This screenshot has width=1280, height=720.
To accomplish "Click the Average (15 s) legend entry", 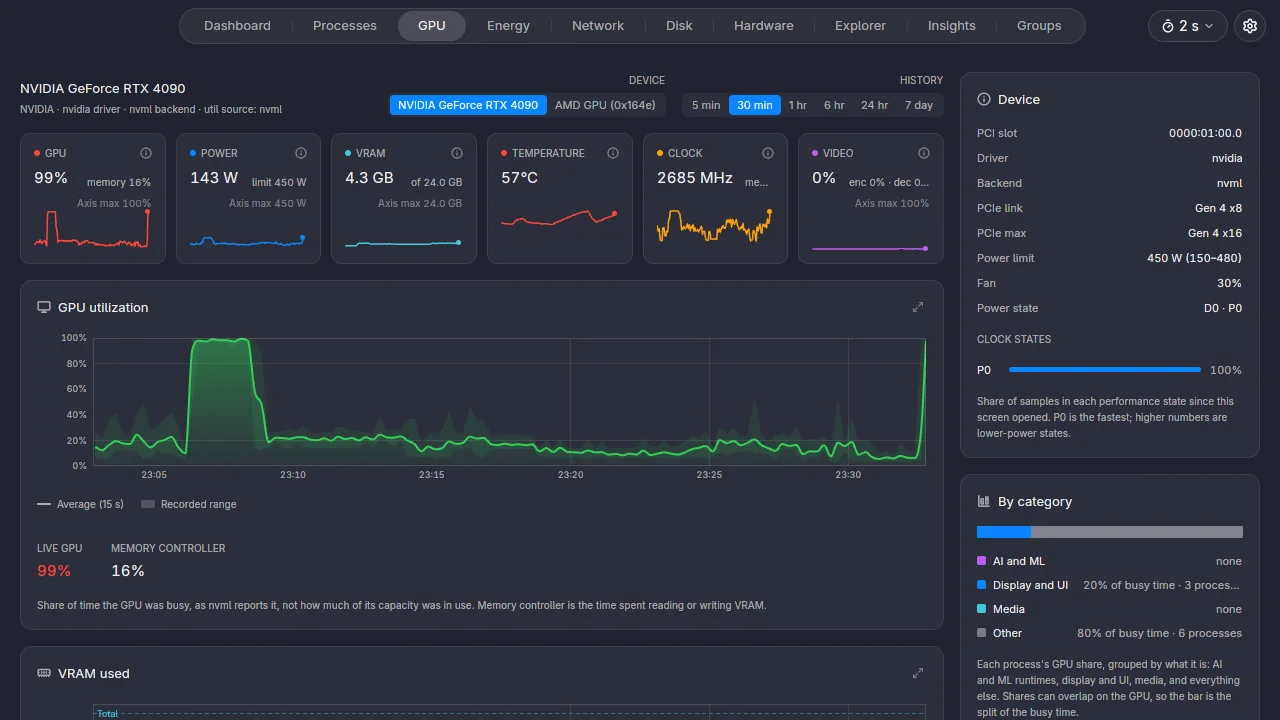I will (x=80, y=504).
